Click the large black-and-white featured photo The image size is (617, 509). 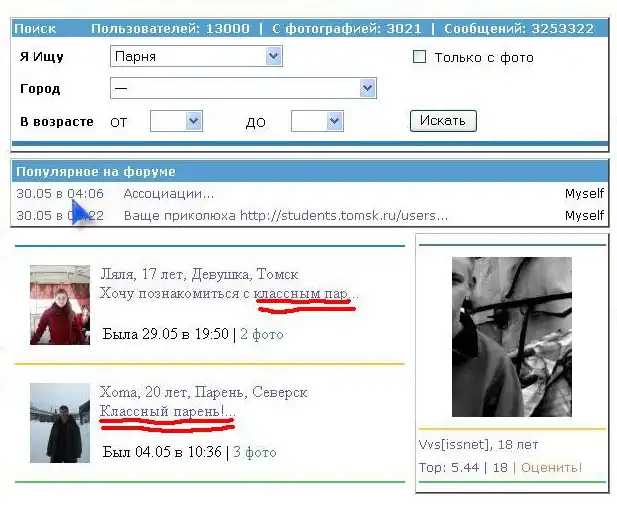(x=511, y=336)
